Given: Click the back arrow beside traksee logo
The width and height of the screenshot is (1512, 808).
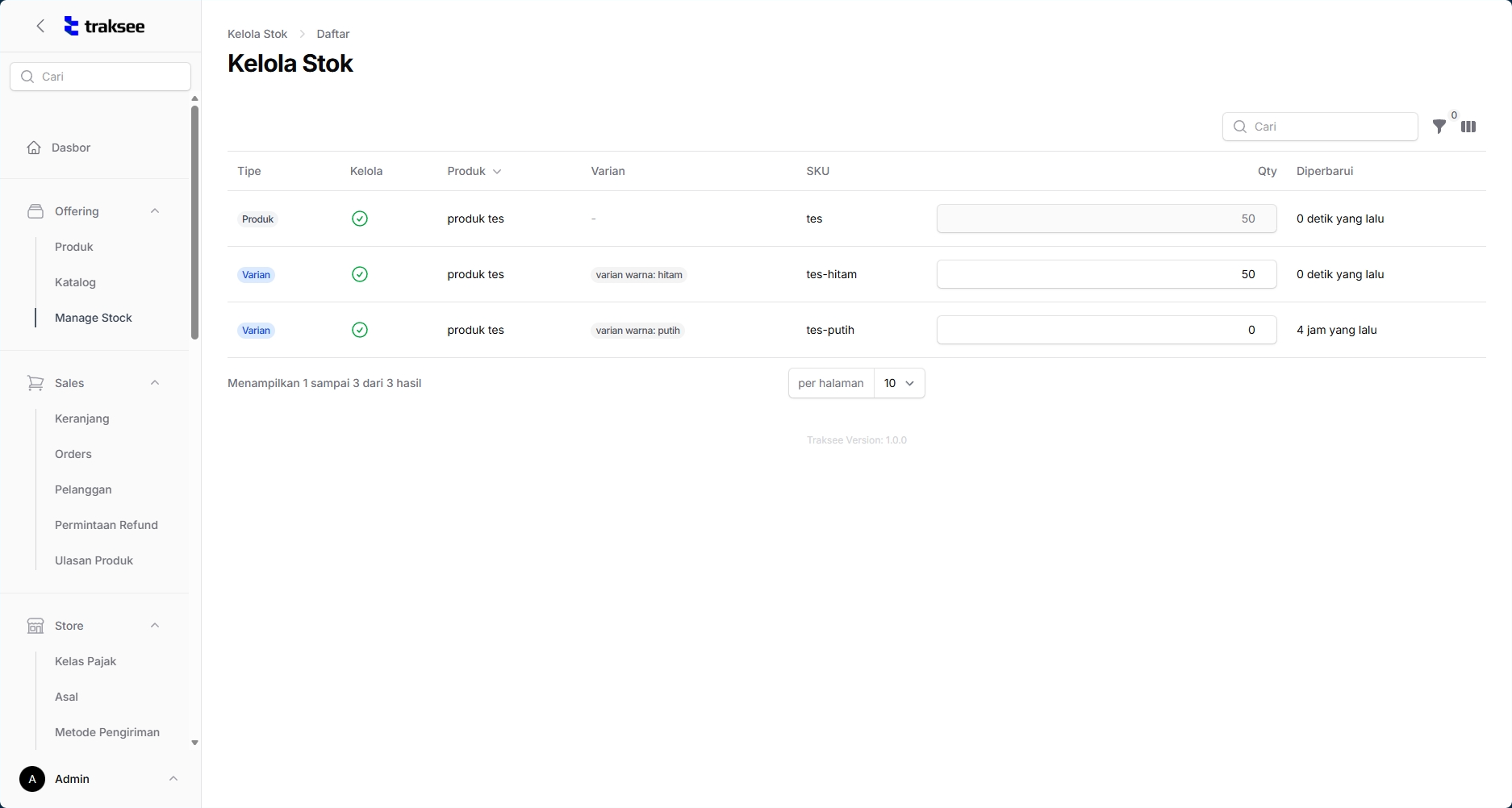Looking at the screenshot, I should 40,26.
